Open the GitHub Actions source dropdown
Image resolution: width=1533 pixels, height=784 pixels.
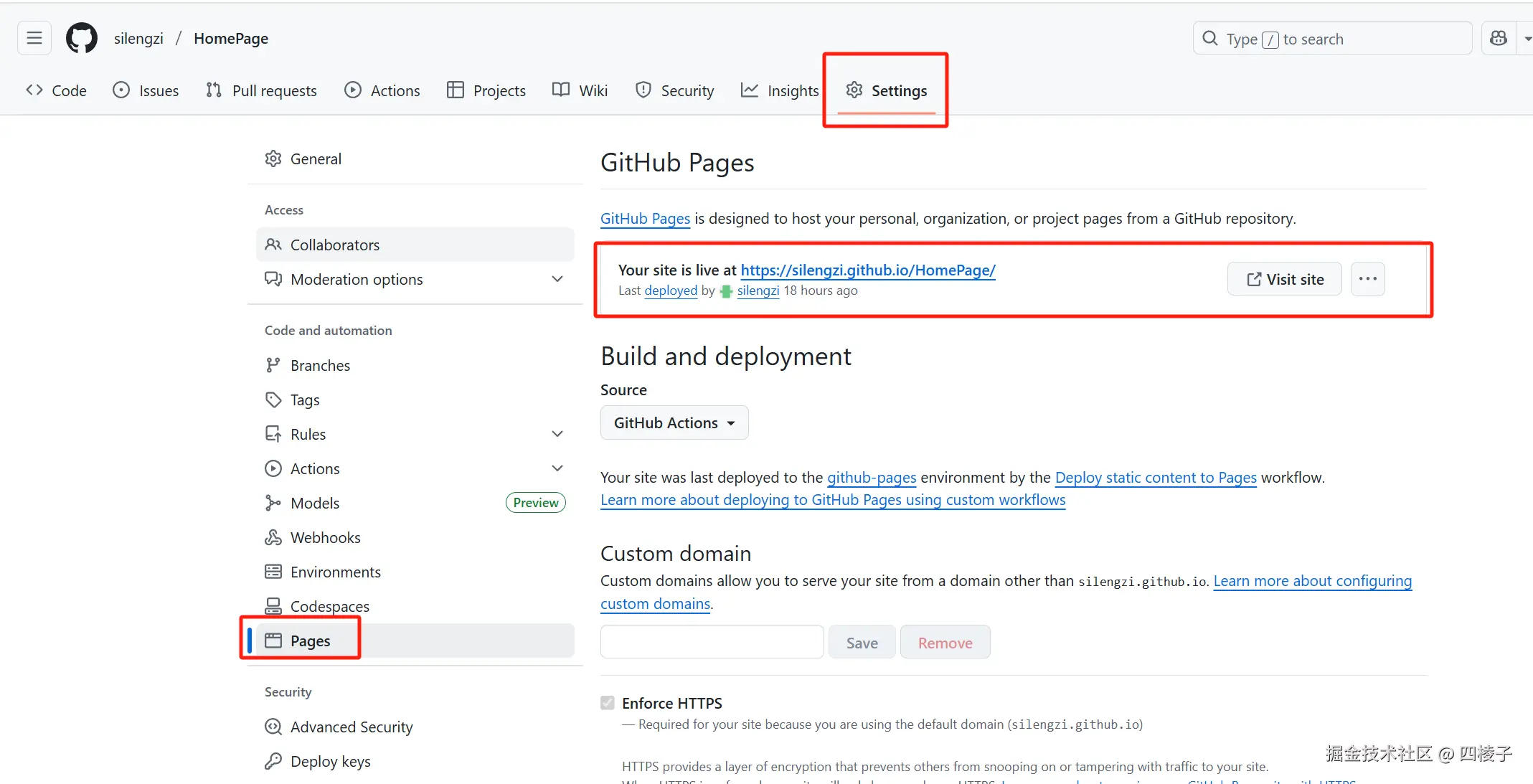coord(674,422)
